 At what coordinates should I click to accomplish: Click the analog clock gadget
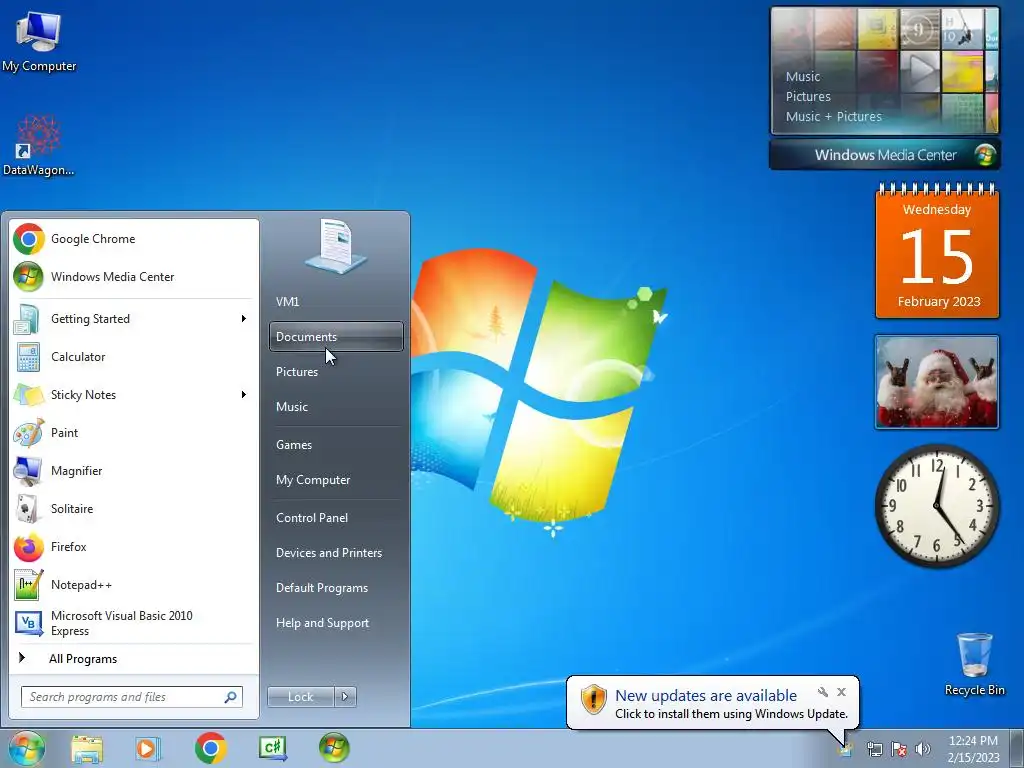coord(937,505)
